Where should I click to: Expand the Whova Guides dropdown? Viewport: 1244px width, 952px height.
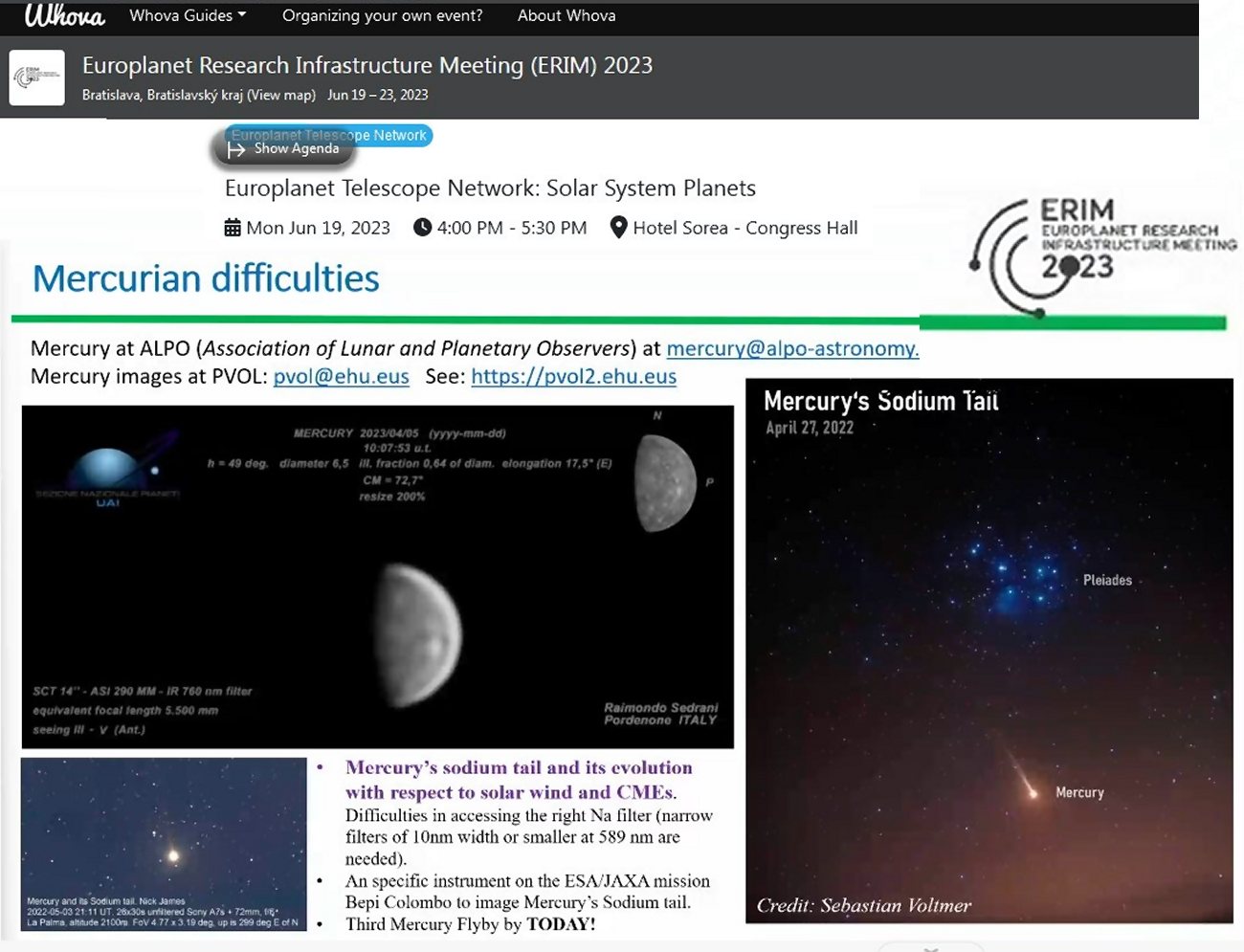(x=188, y=16)
